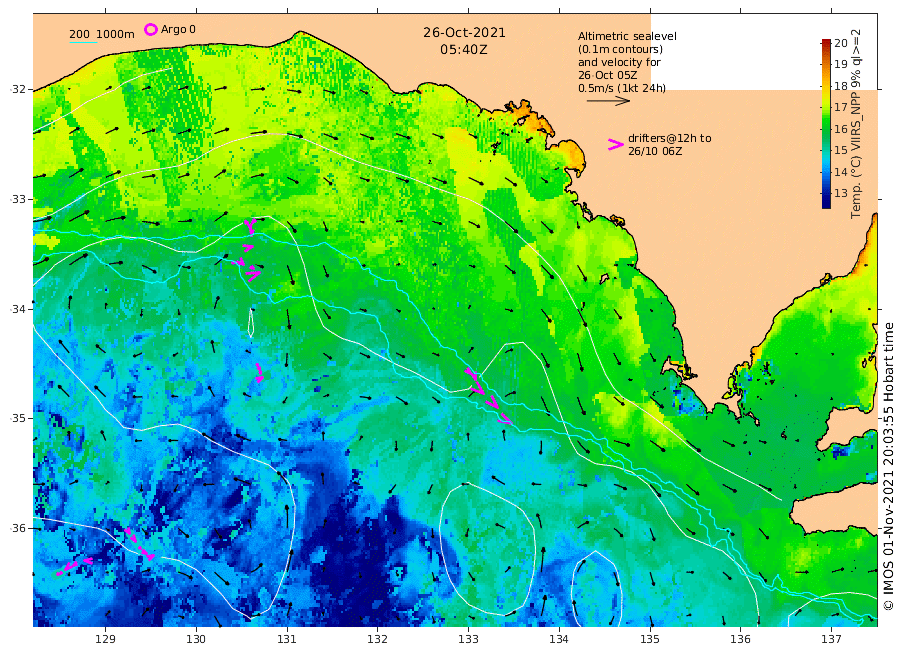900x660 pixels.
Task: Click the '0.5m/s (1kt 24h)' label
Action: click(x=622, y=88)
